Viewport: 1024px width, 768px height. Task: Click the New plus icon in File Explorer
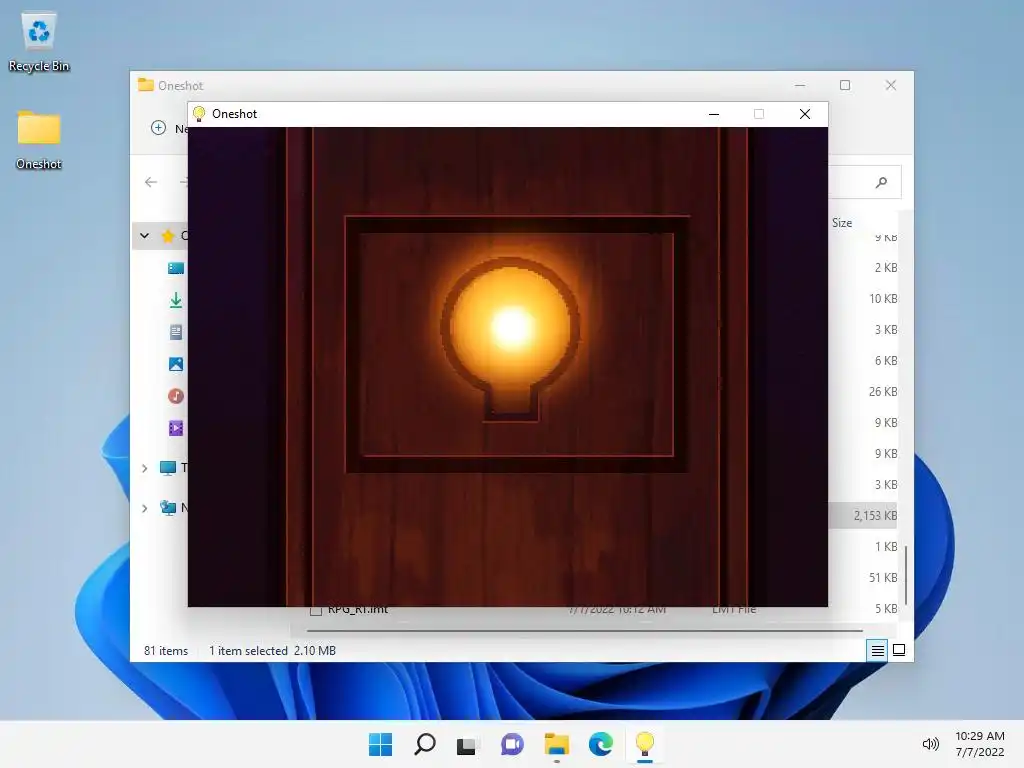(159, 127)
